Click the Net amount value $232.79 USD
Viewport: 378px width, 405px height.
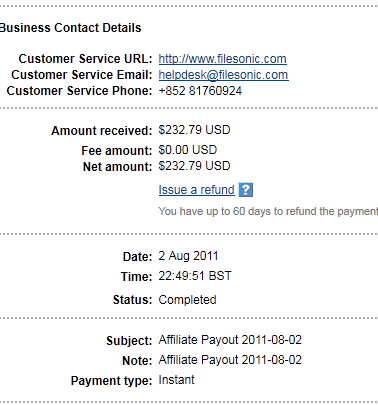click(x=194, y=166)
